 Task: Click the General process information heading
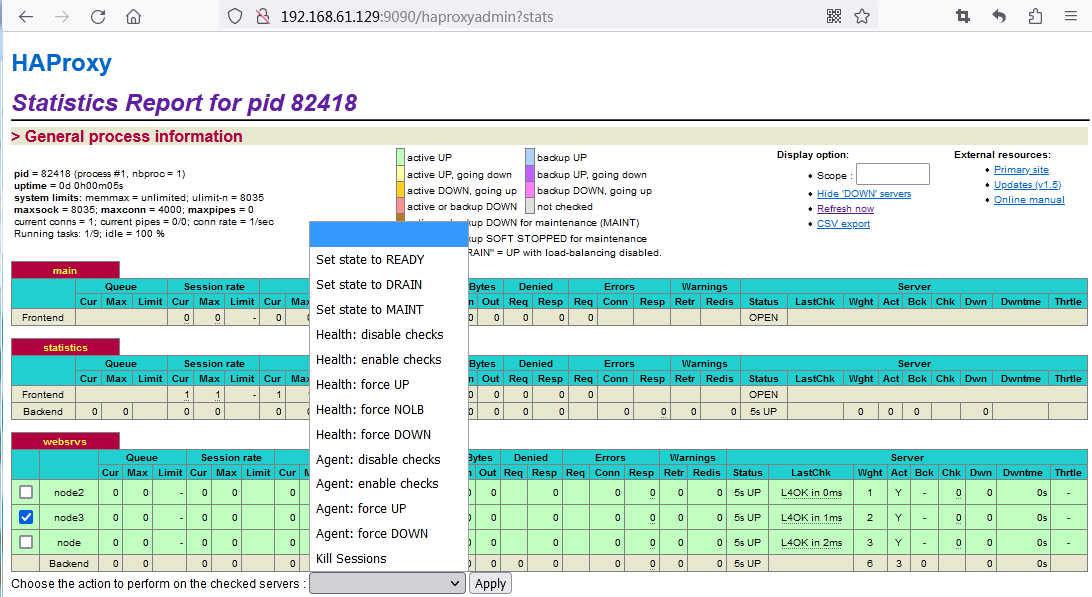(x=127, y=137)
